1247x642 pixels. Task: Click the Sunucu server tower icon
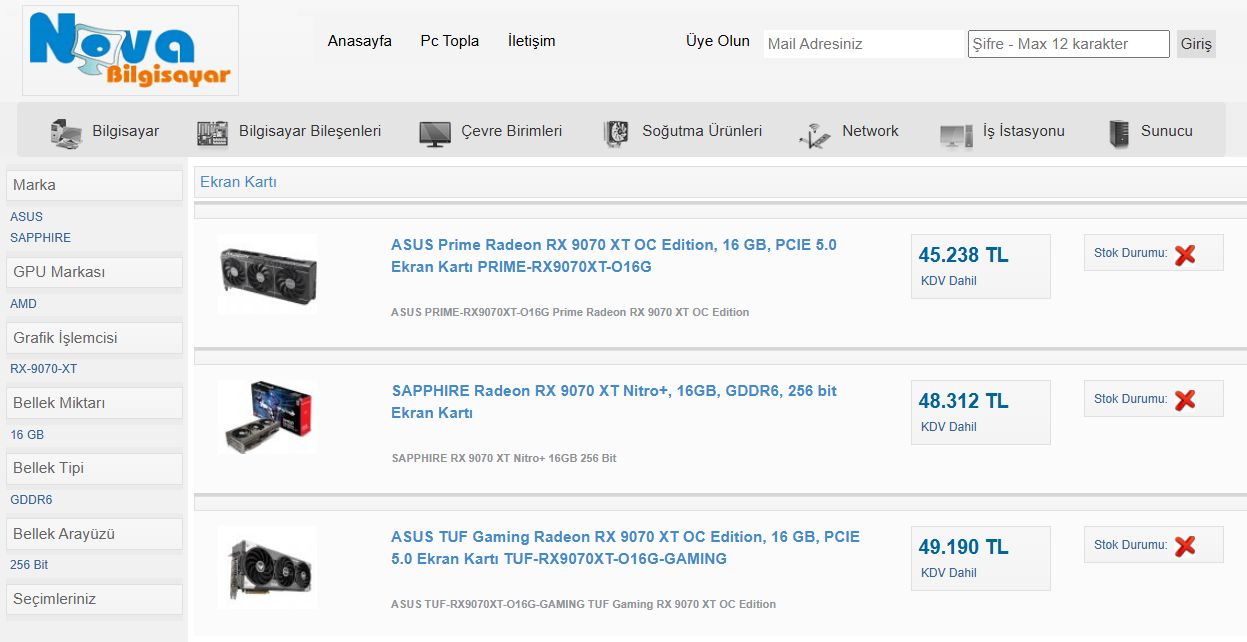coord(1119,133)
